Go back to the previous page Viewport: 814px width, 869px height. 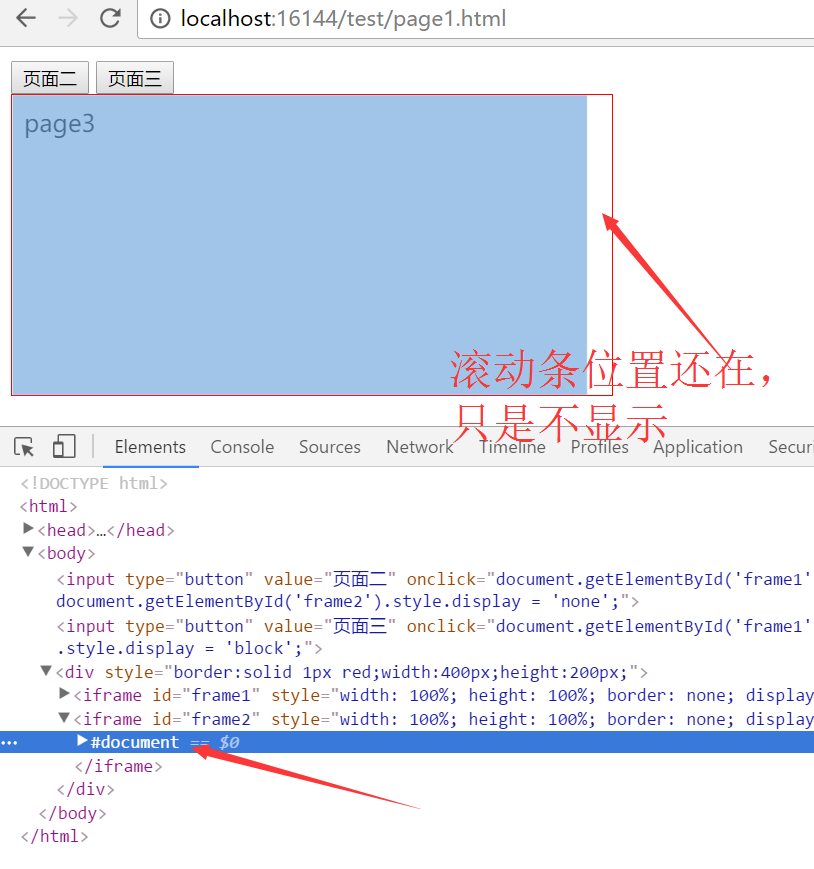[x=25, y=18]
